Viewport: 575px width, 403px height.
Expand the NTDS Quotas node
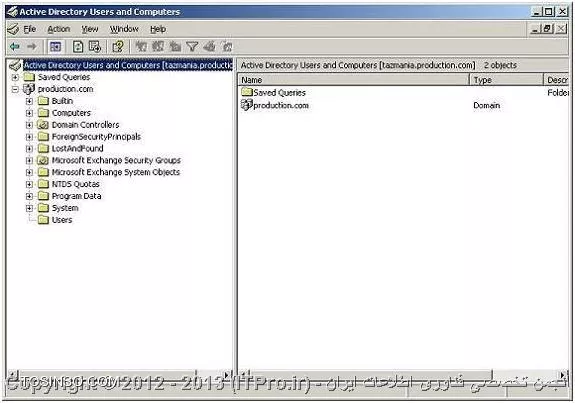(29, 184)
